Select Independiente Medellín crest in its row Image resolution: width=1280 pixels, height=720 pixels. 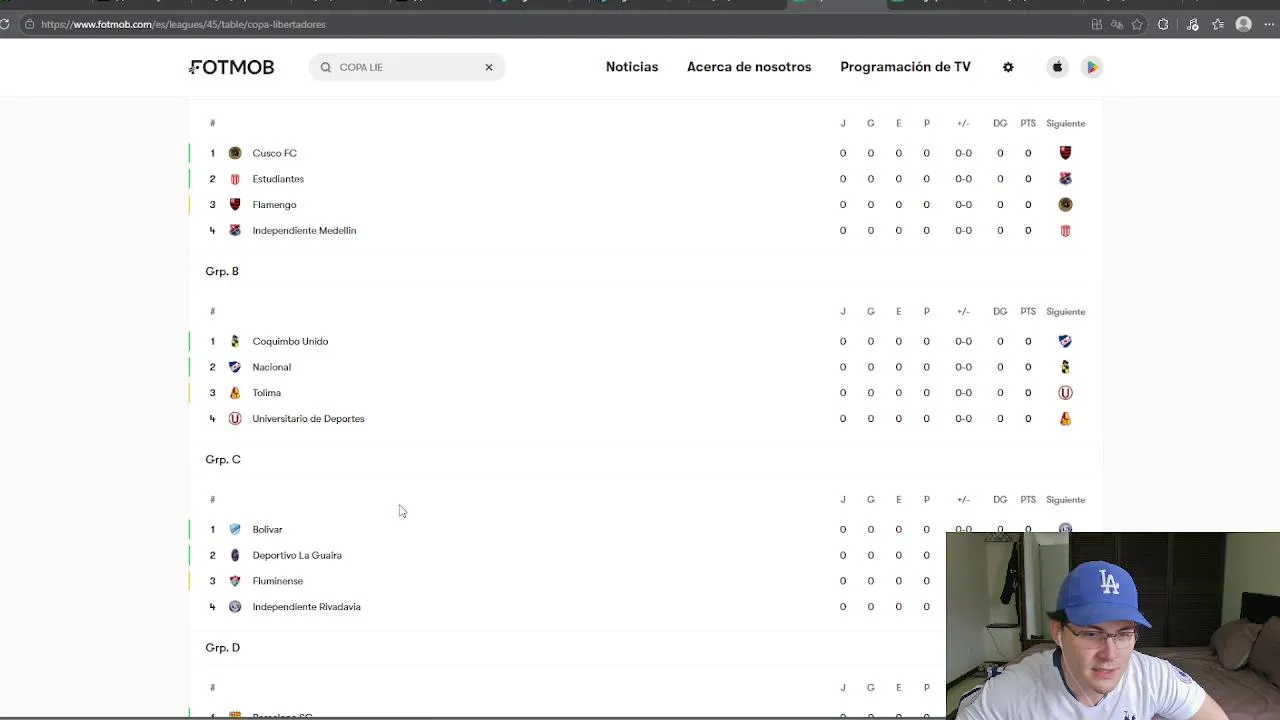point(235,230)
